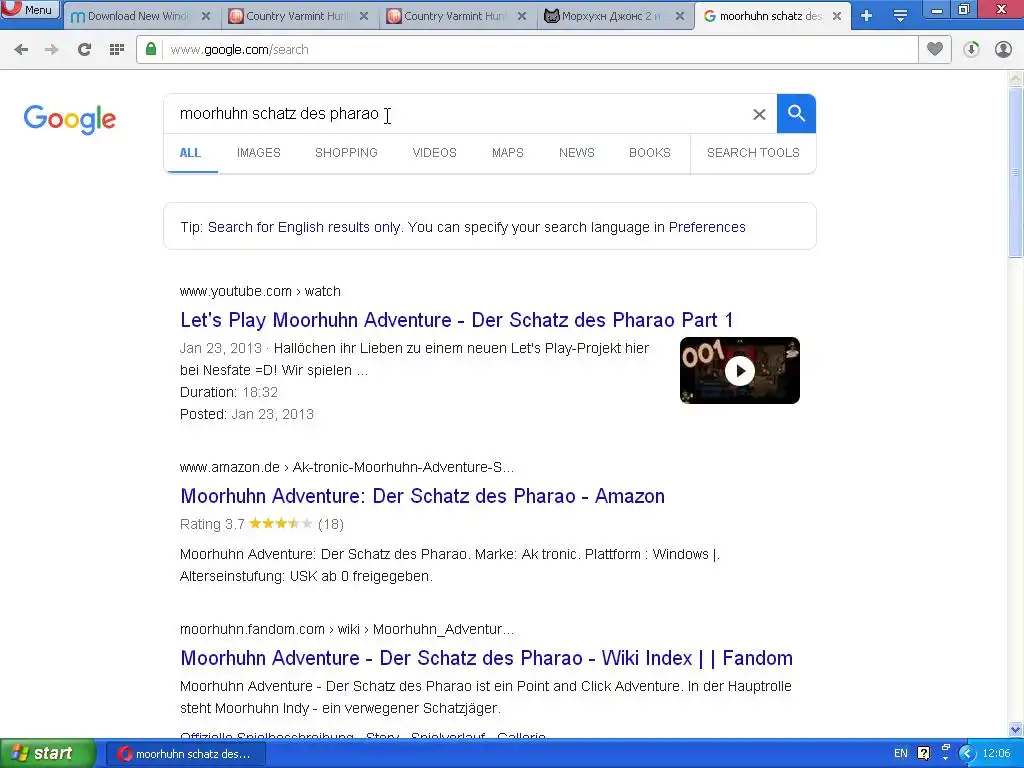The width and height of the screenshot is (1024, 768).
Task: Click Search for English results only link
Action: tap(304, 227)
